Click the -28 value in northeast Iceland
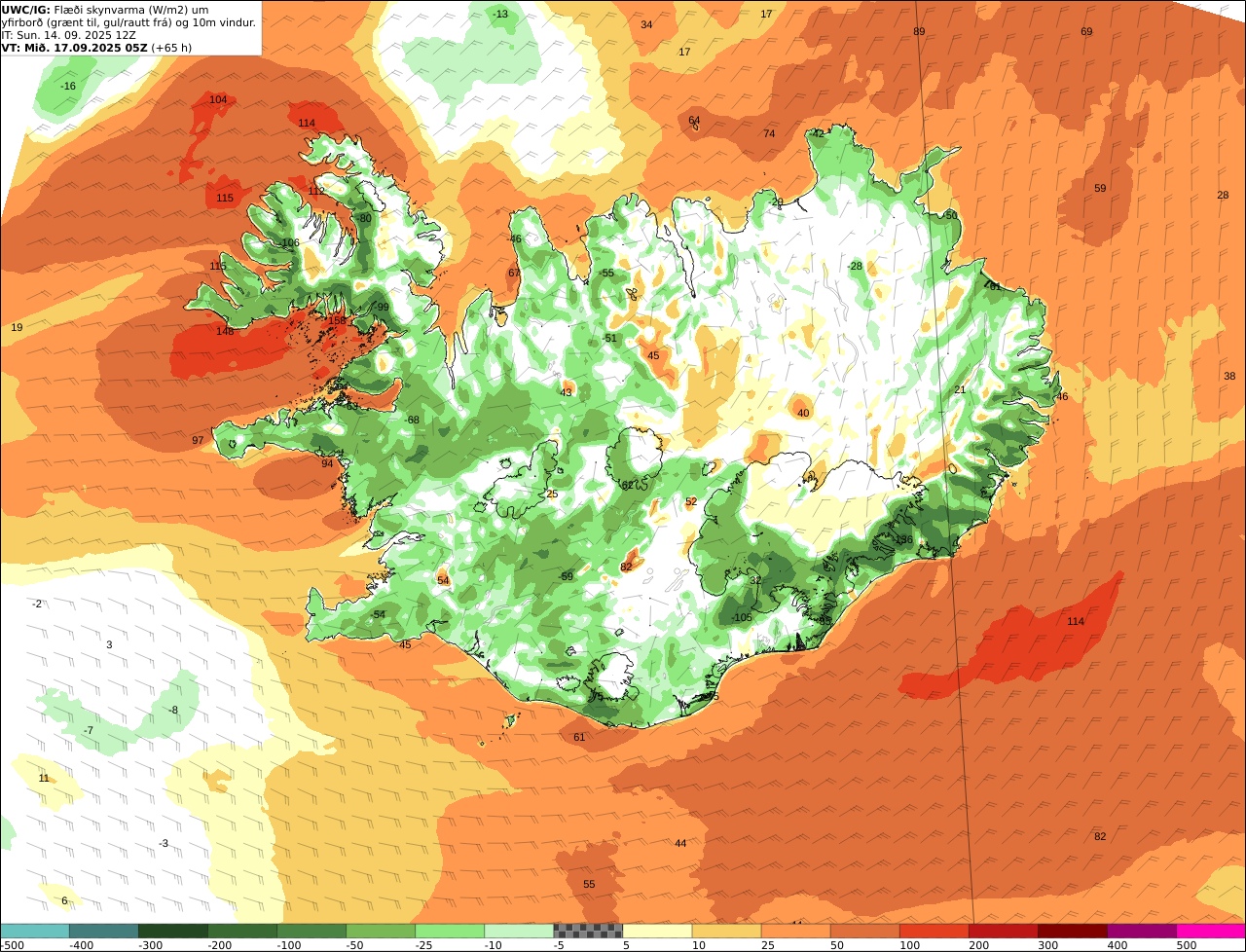The width and height of the screenshot is (1246, 952). coord(855,267)
